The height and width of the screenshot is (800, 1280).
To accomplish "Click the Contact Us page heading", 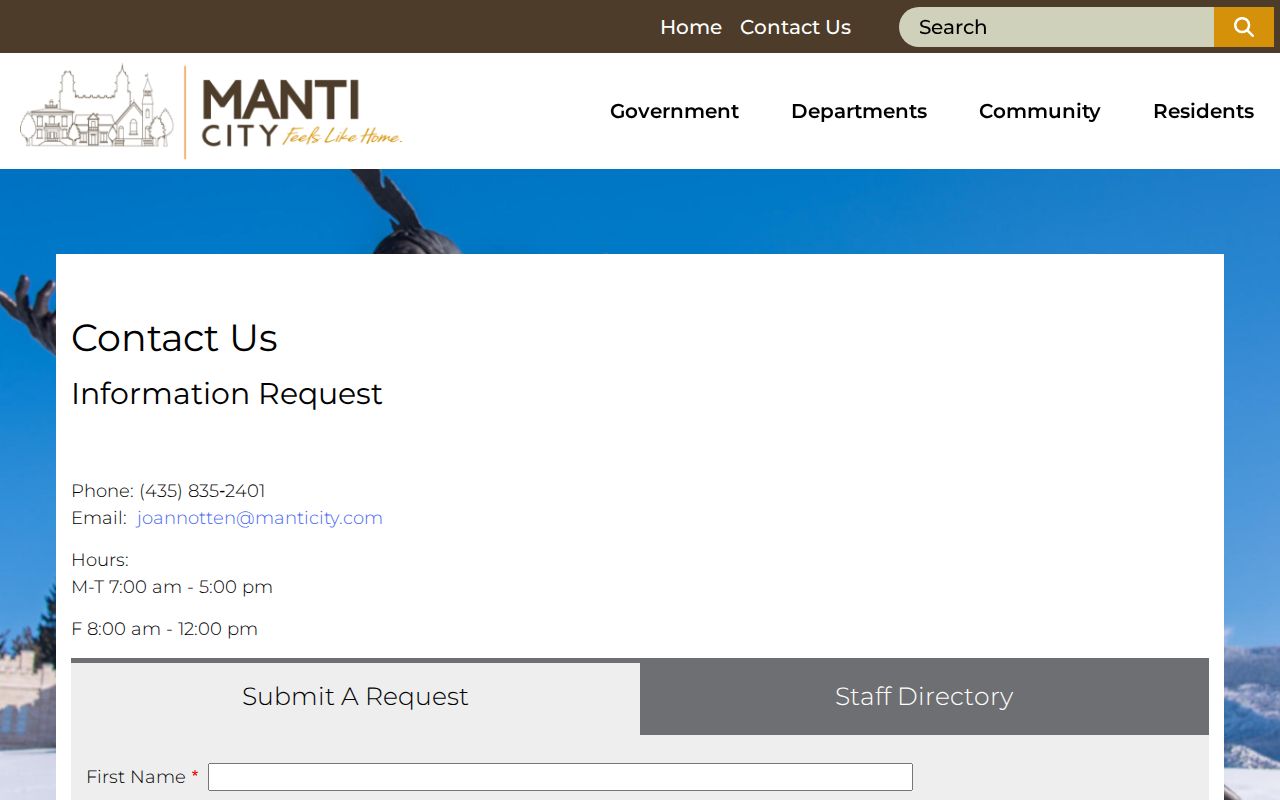I will tap(174, 338).
